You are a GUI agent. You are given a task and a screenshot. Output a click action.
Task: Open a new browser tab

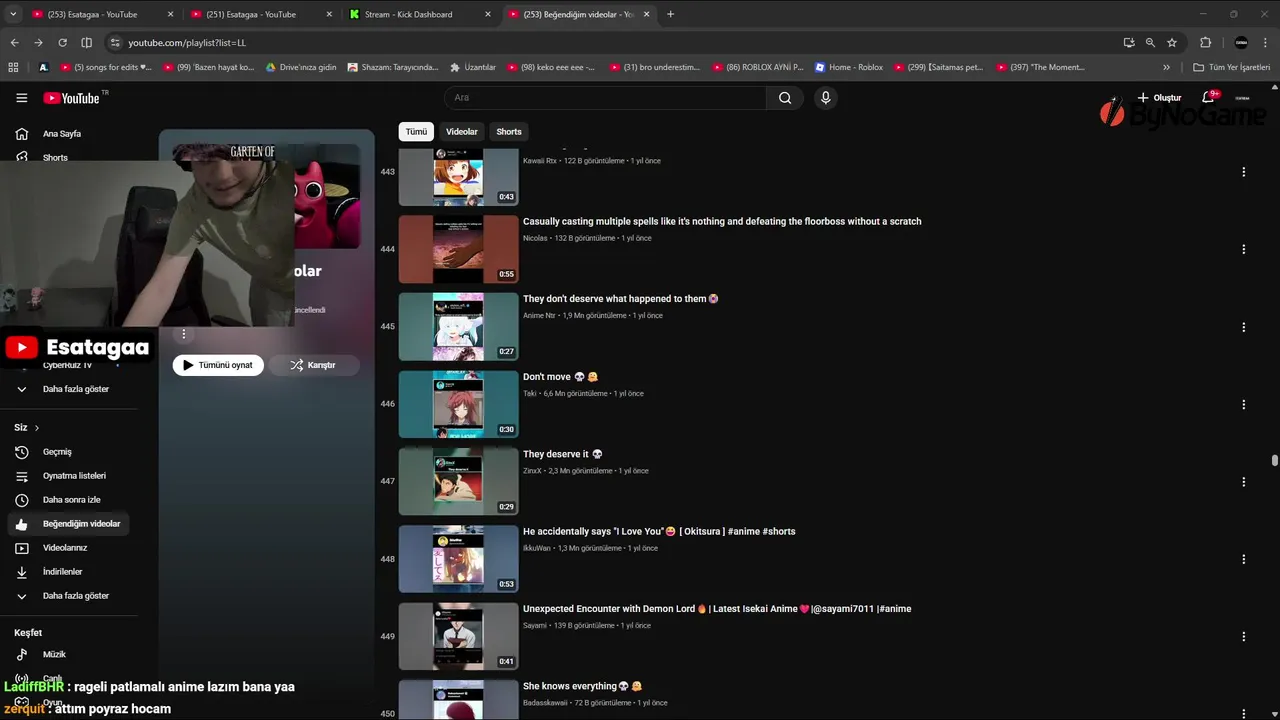(x=670, y=14)
